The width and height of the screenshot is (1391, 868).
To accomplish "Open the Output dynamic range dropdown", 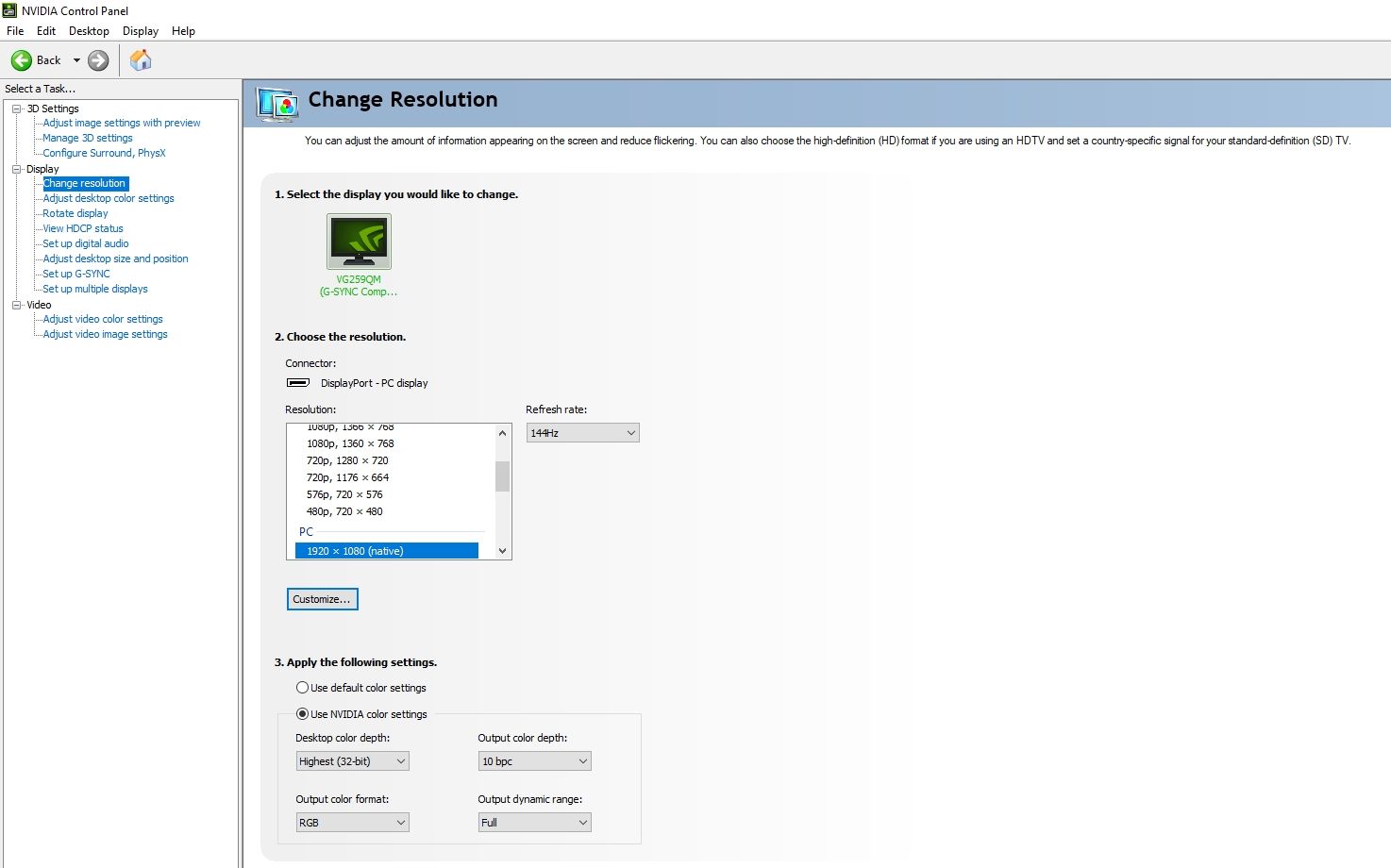I will pyautogui.click(x=535, y=823).
